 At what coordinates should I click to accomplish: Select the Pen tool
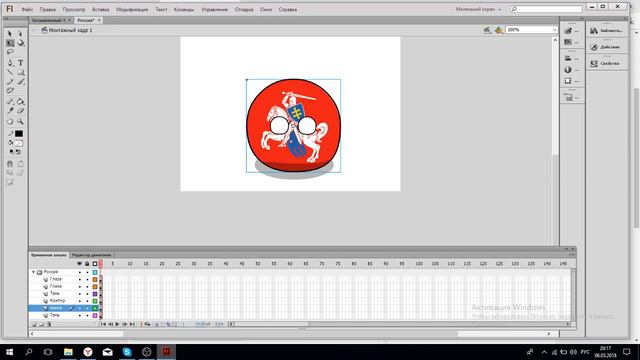click(10, 63)
